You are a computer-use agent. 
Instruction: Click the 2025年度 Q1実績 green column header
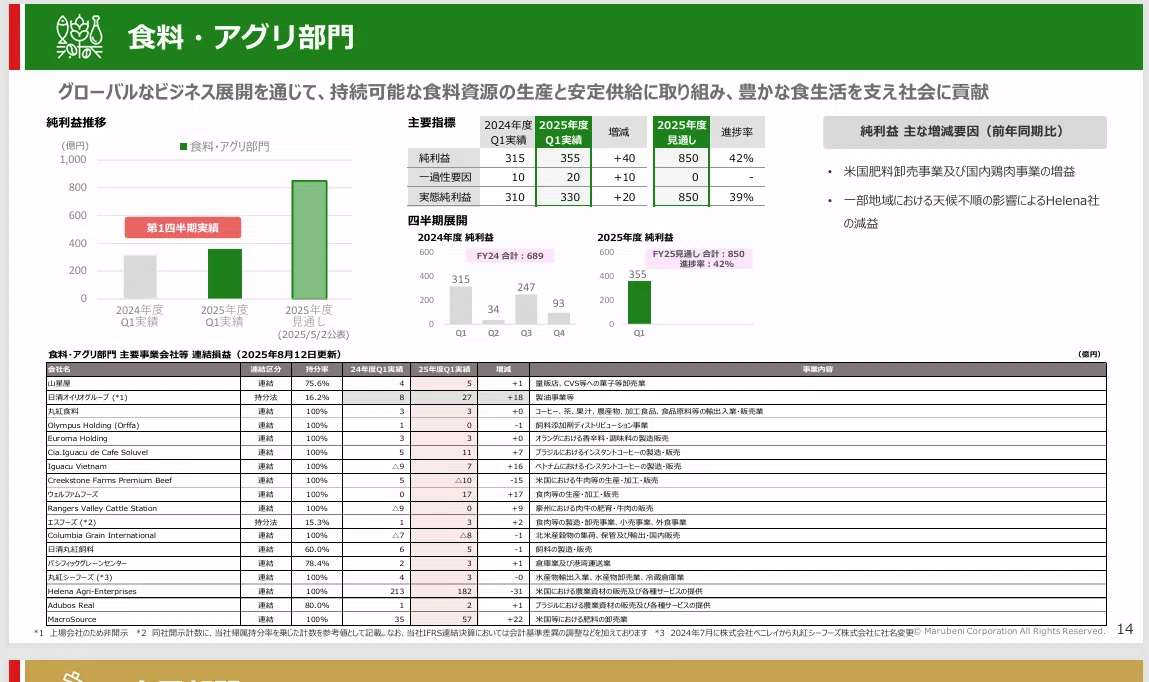tap(564, 133)
